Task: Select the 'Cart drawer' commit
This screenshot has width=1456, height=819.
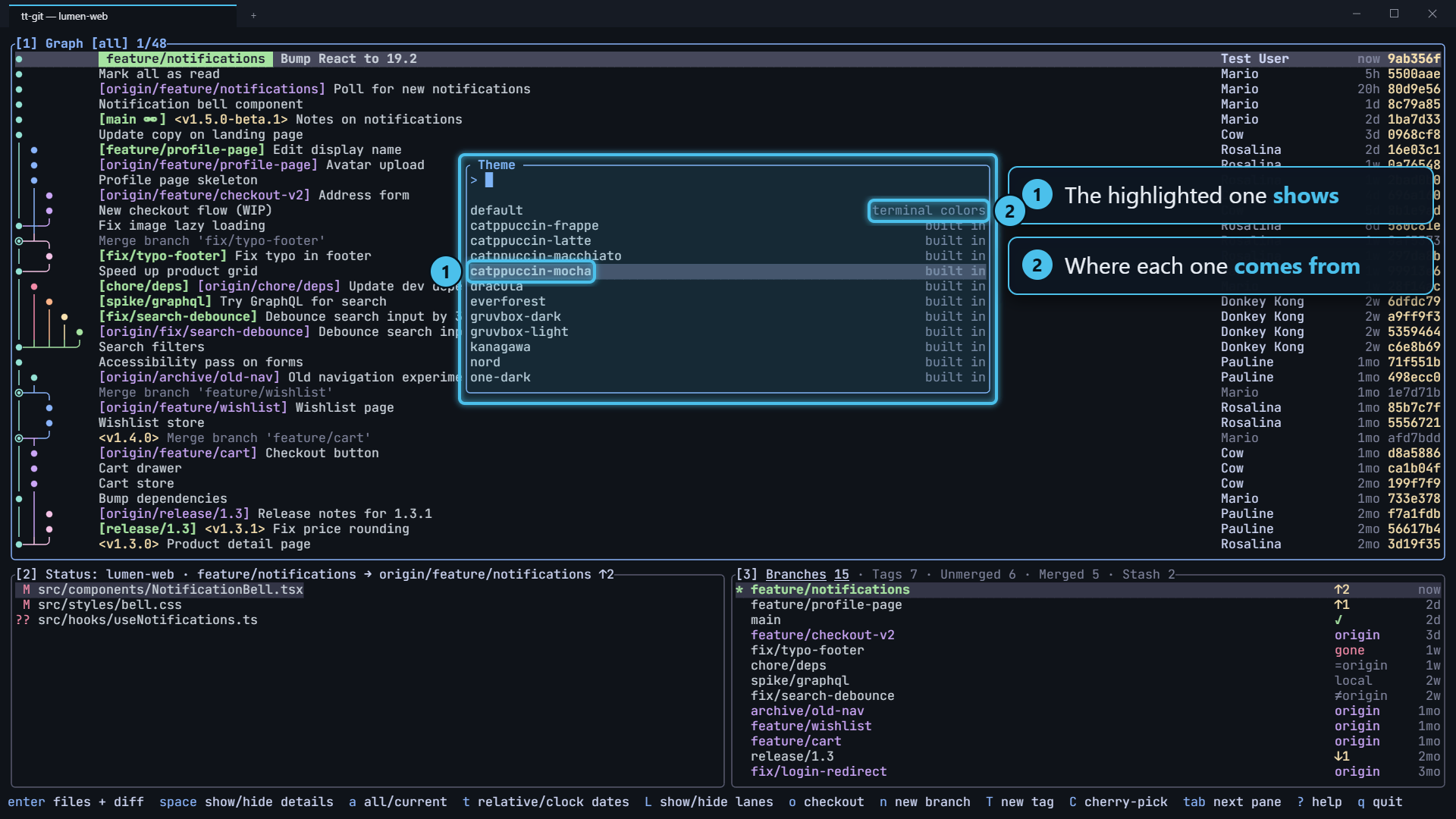Action: point(728,468)
